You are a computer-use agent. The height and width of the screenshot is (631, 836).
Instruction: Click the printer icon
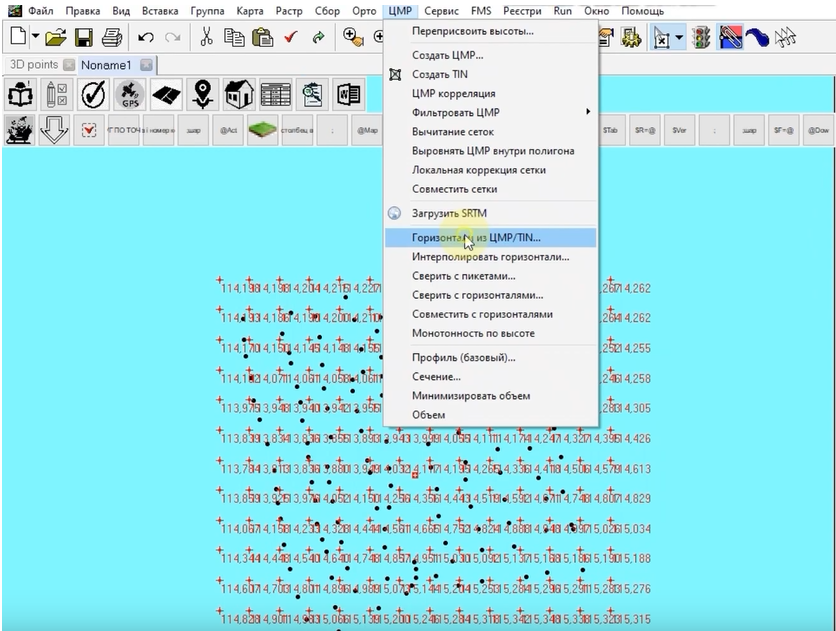[111, 37]
